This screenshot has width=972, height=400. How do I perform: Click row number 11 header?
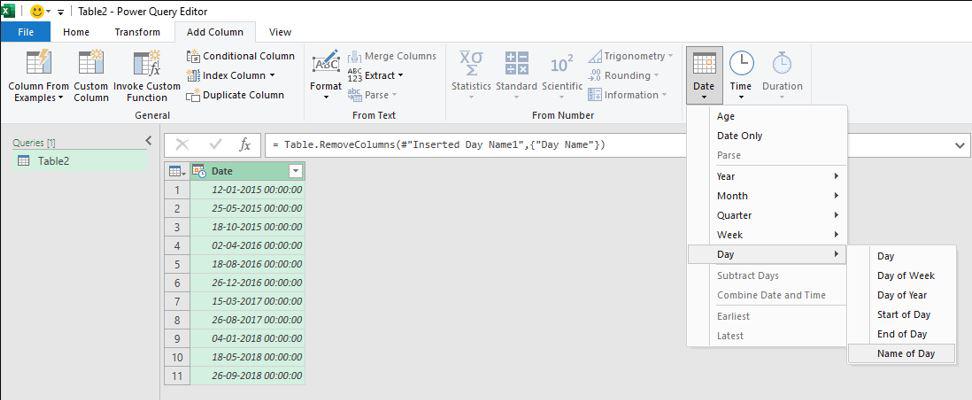[177, 376]
